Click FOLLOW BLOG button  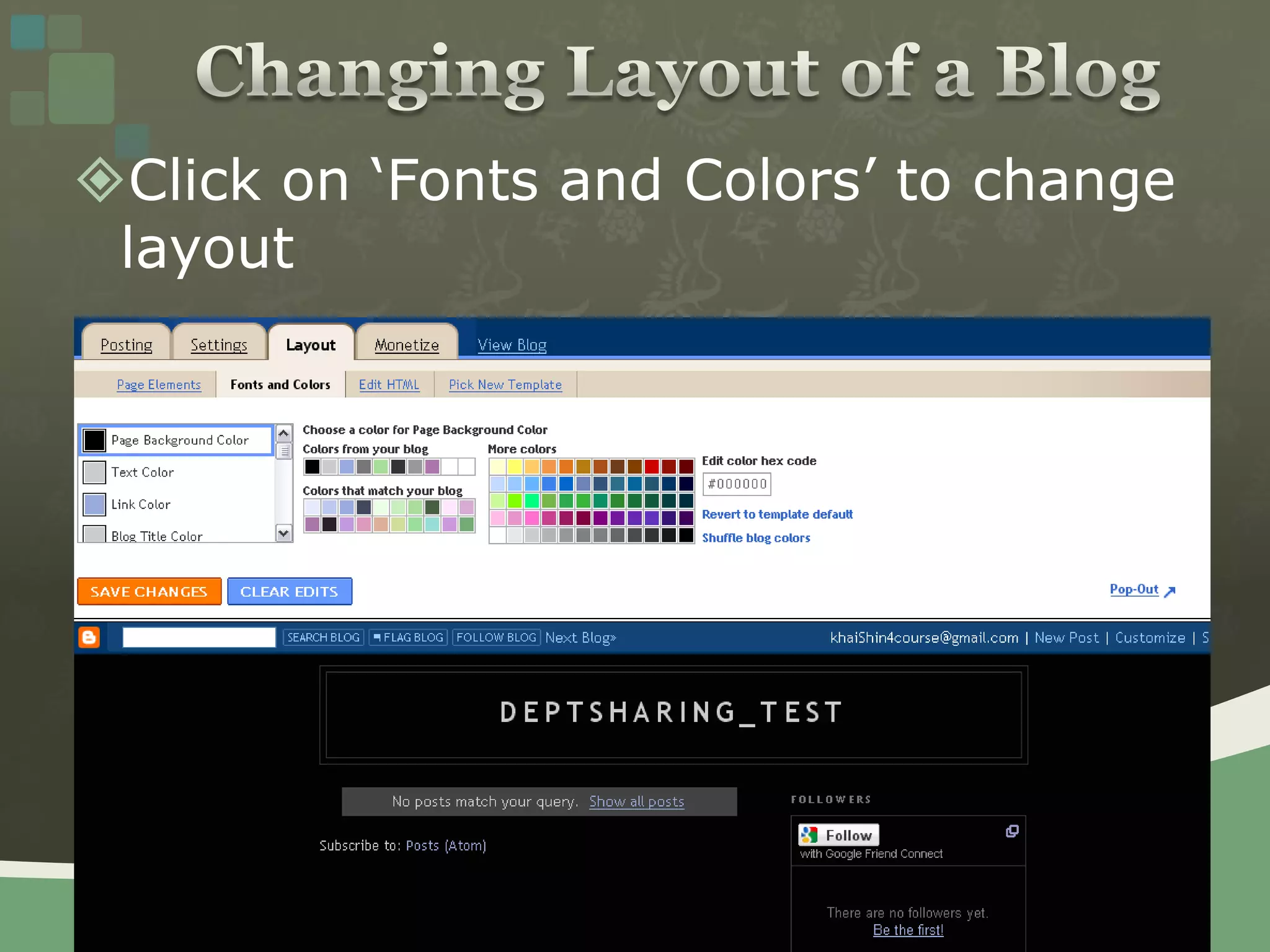point(496,637)
